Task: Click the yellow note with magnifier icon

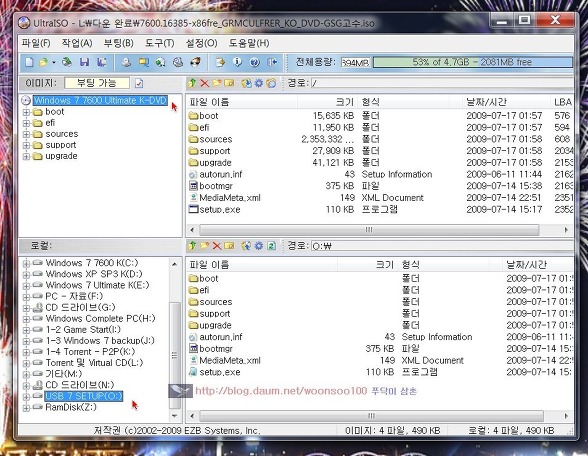Action: point(144,62)
